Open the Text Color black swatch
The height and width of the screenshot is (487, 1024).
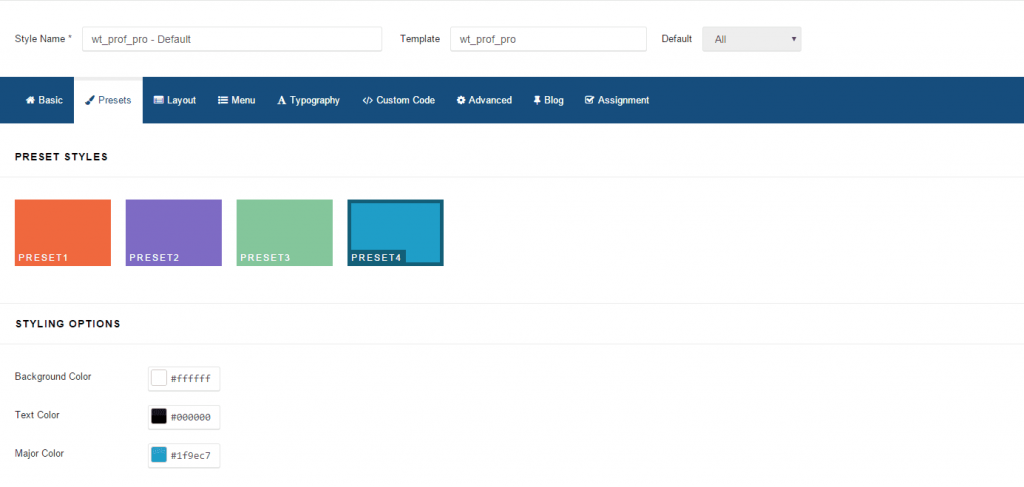(159, 416)
